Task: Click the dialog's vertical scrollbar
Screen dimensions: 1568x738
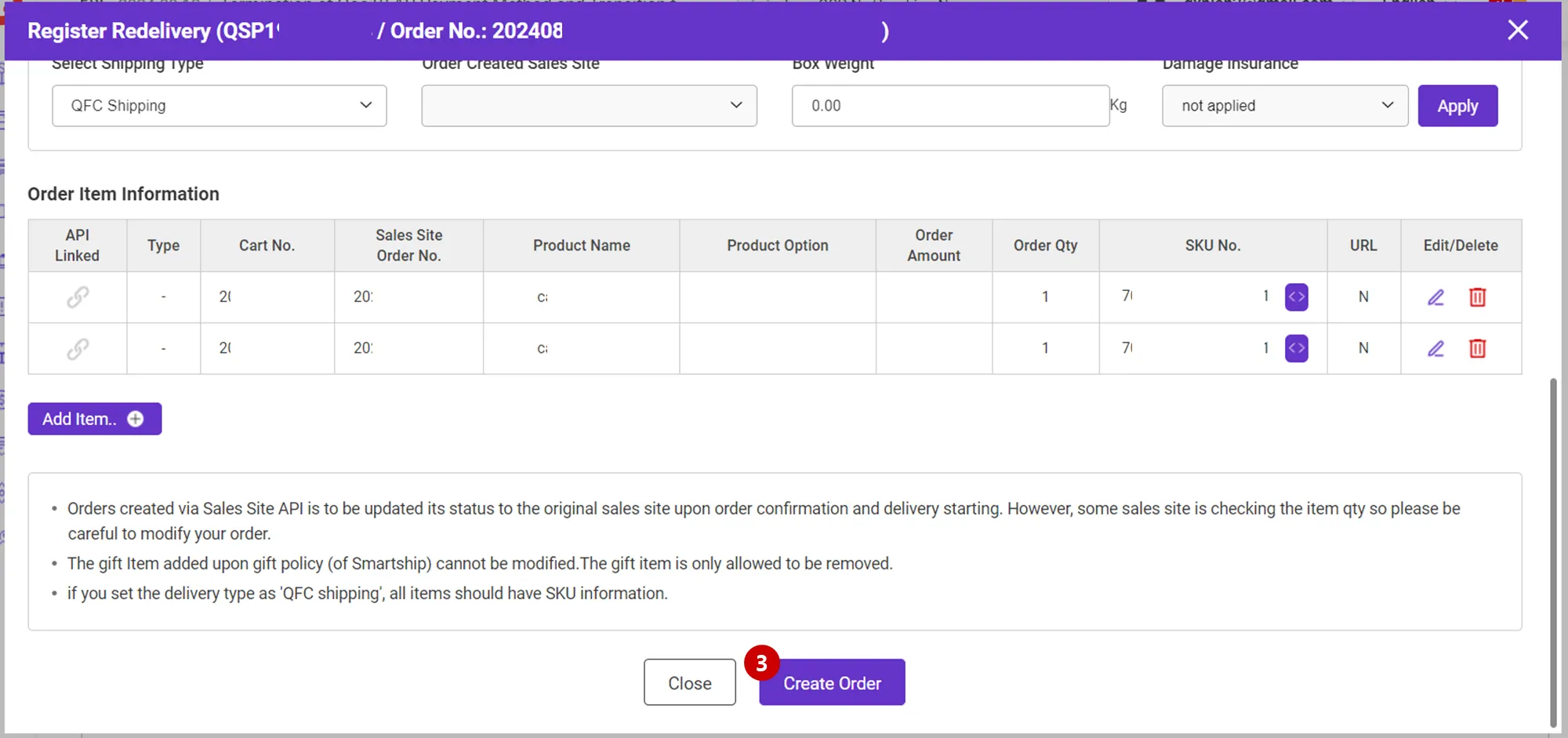Action: click(1553, 549)
